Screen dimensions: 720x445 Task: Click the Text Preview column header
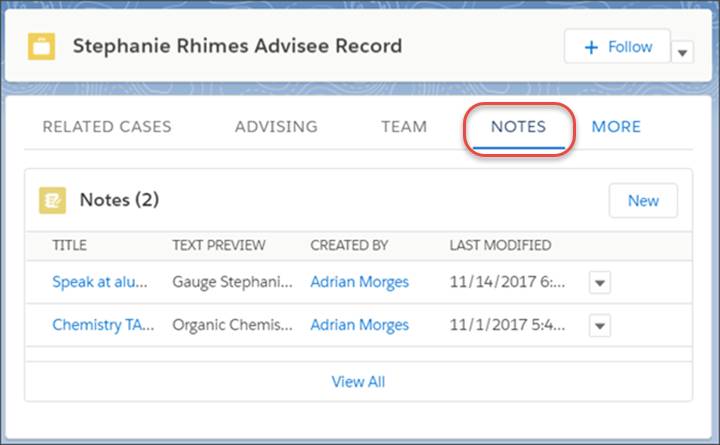pos(219,245)
